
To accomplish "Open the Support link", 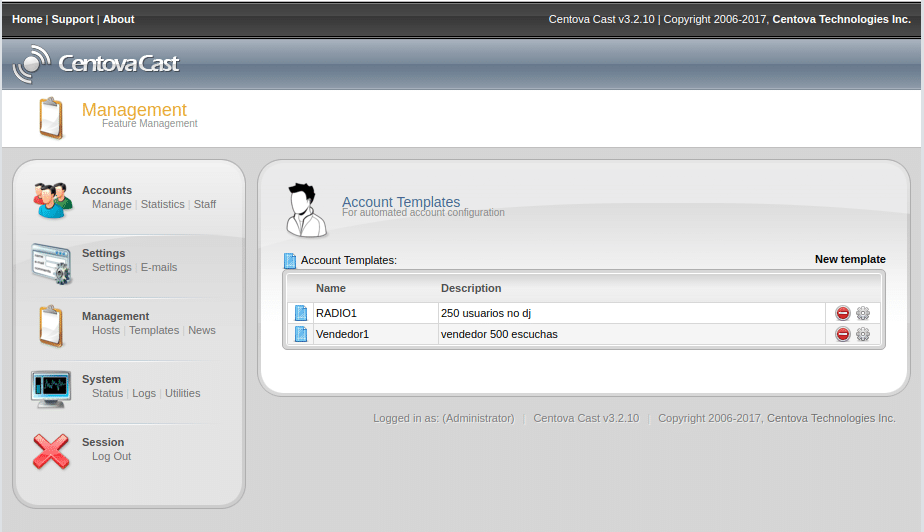I will click(x=72, y=19).
